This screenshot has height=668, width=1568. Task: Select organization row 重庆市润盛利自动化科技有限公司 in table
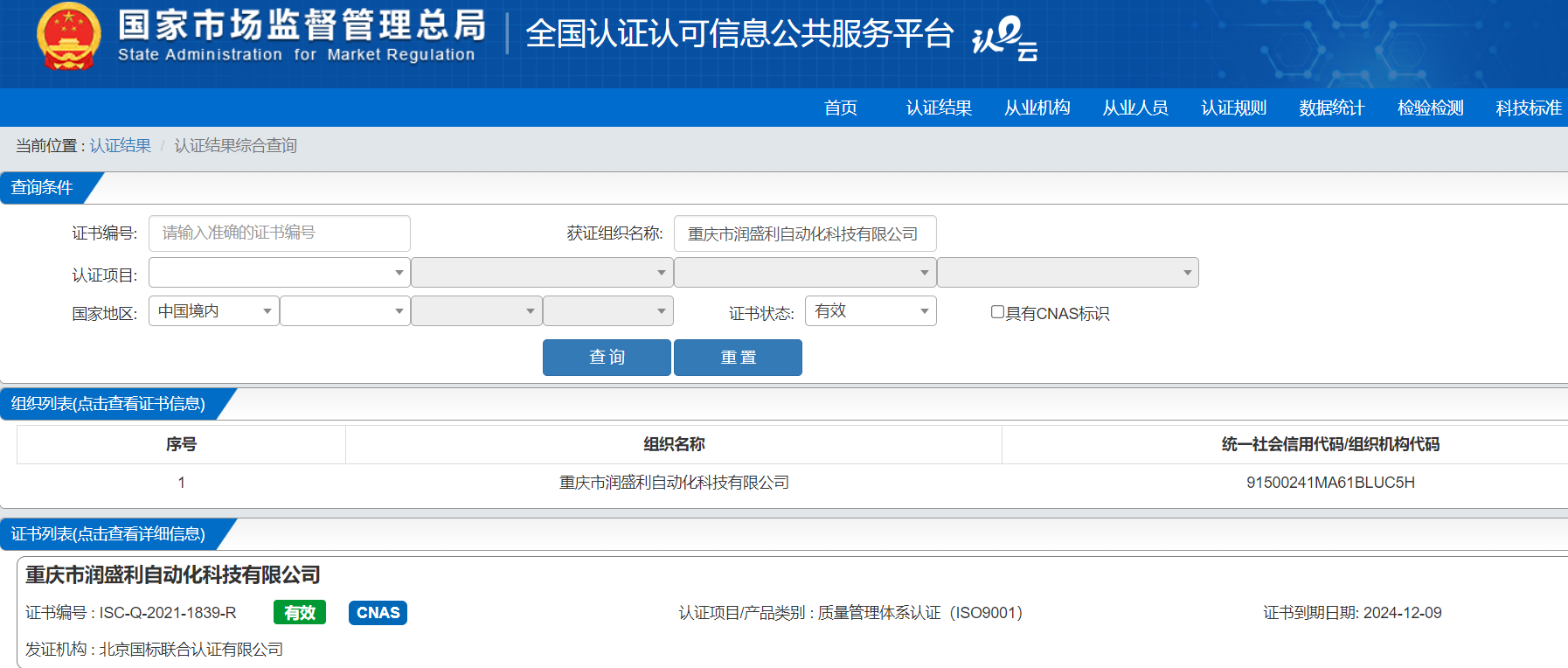coord(674,483)
